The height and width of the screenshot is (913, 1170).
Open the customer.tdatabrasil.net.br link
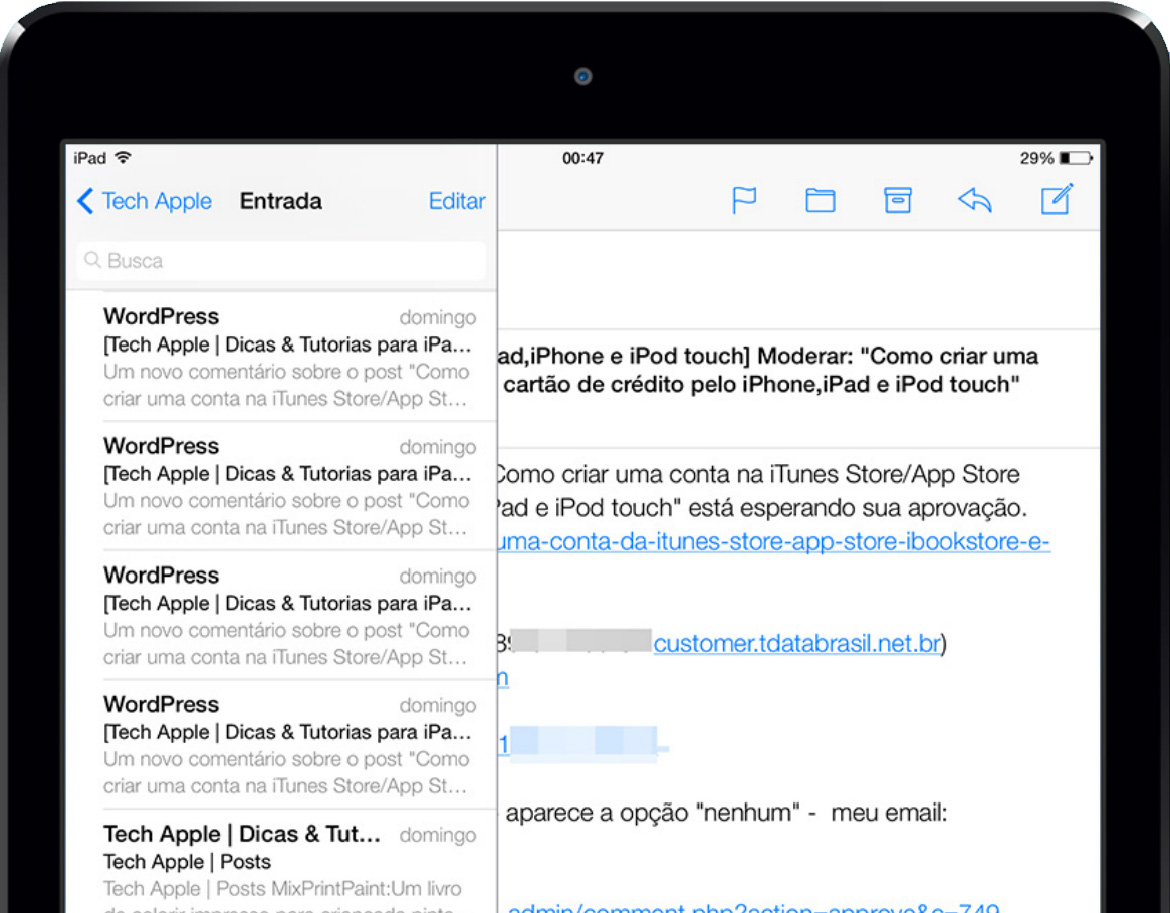coord(797,643)
